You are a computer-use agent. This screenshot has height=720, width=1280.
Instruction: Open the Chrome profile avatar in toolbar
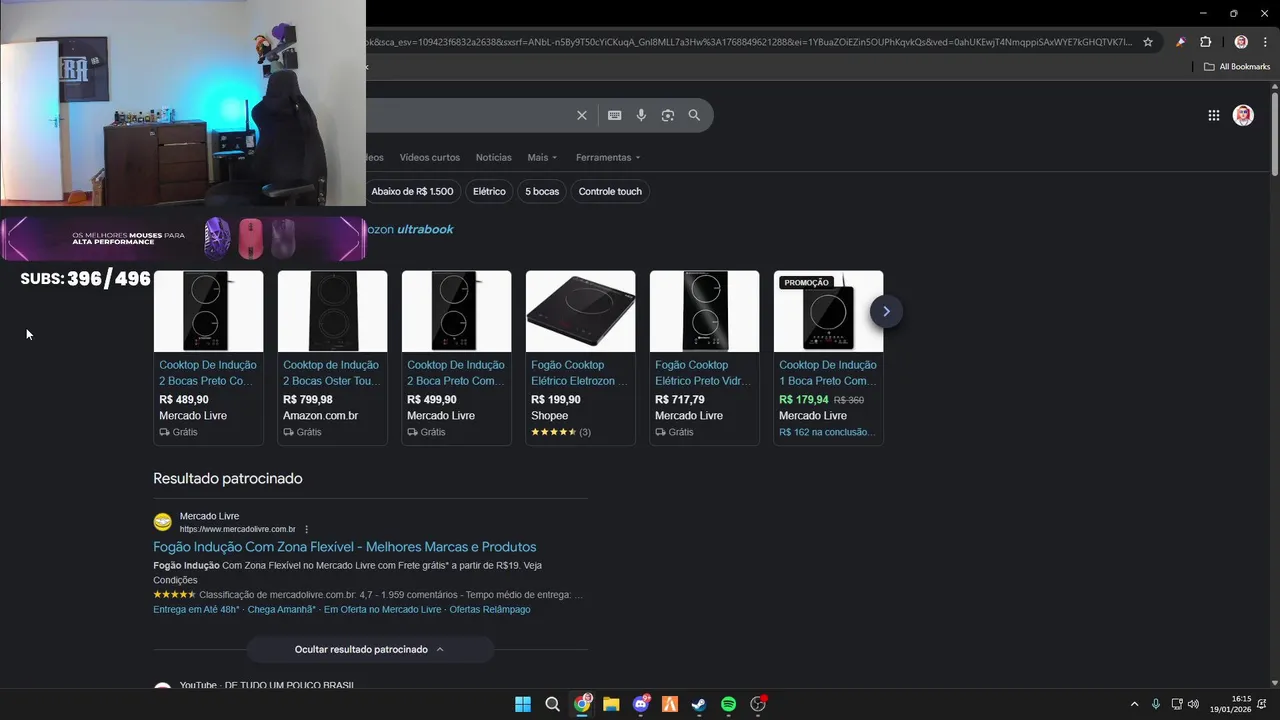pos(1241,42)
